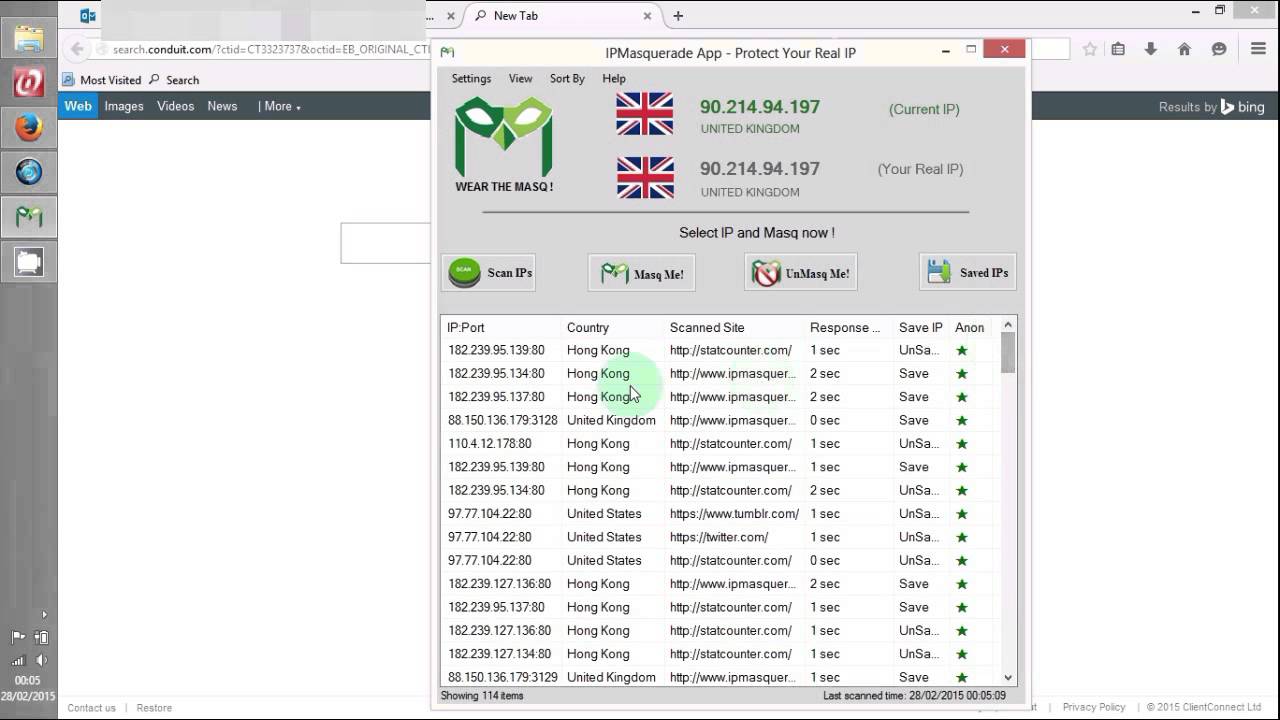Image resolution: width=1280 pixels, height=720 pixels.
Task: Expand the More dropdown in search bar
Action: [x=280, y=106]
